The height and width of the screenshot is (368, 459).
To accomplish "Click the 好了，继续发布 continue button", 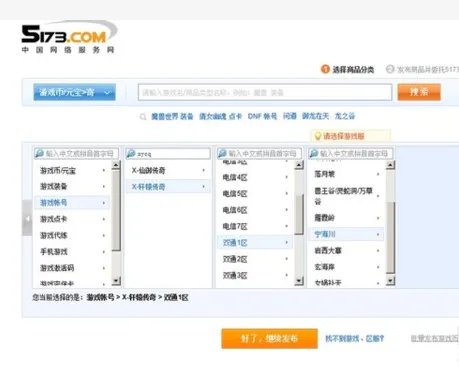I will point(269,339).
